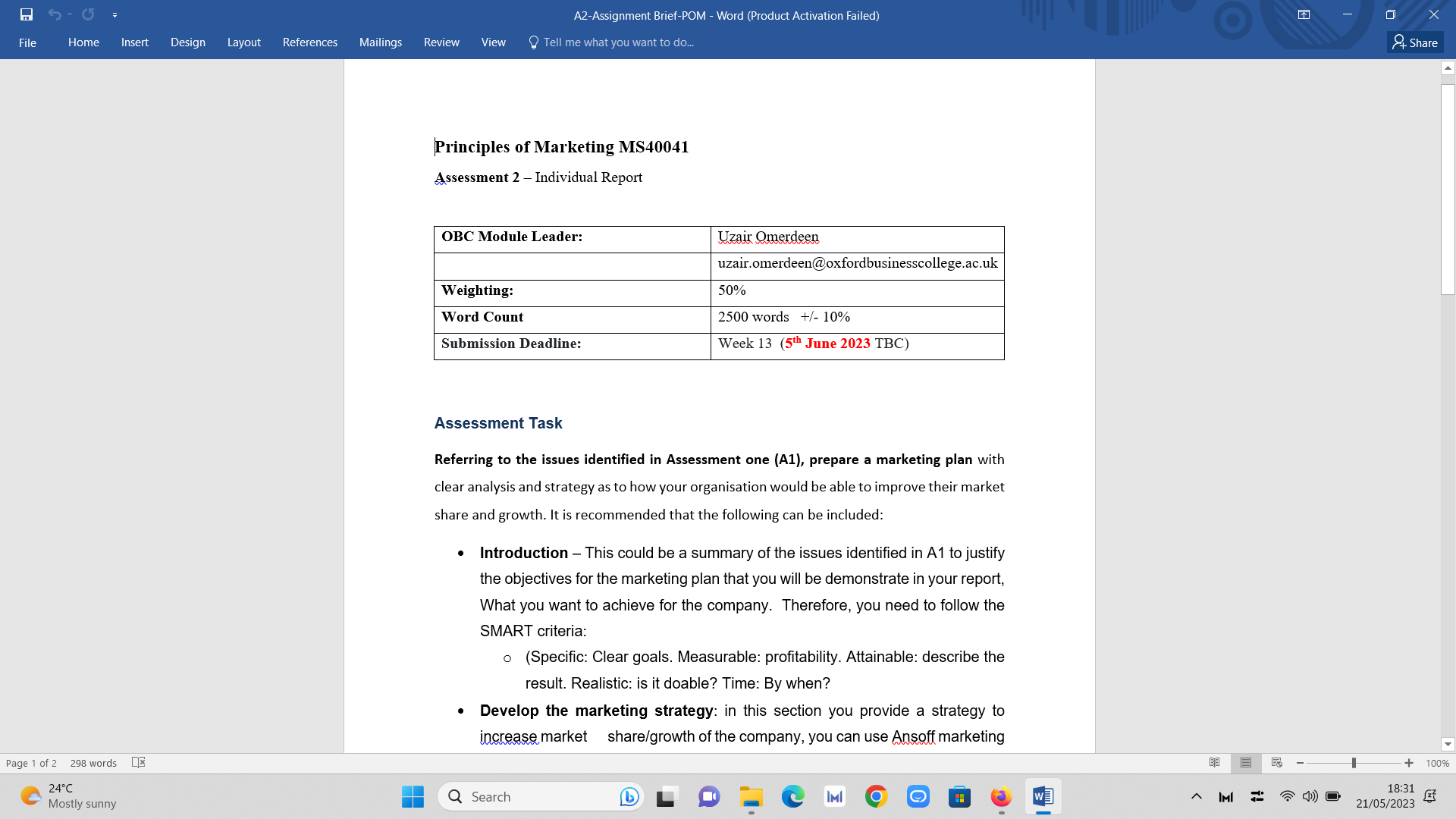Open zoom dialog via 100% label
Screen dimensions: 1456x819
[x=1437, y=763]
